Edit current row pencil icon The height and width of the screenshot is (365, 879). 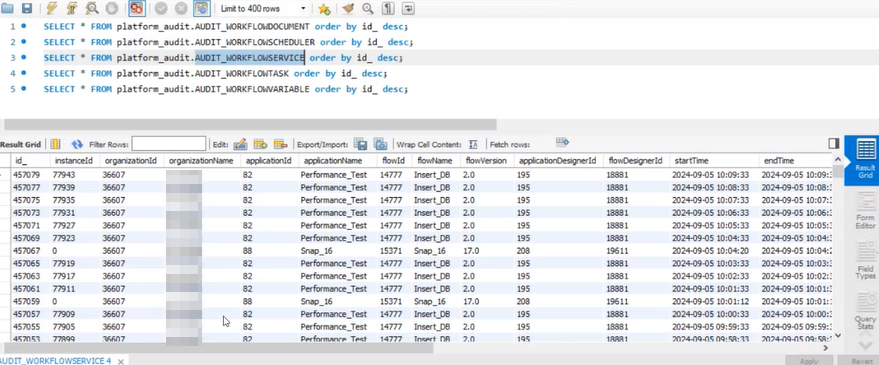[240, 144]
